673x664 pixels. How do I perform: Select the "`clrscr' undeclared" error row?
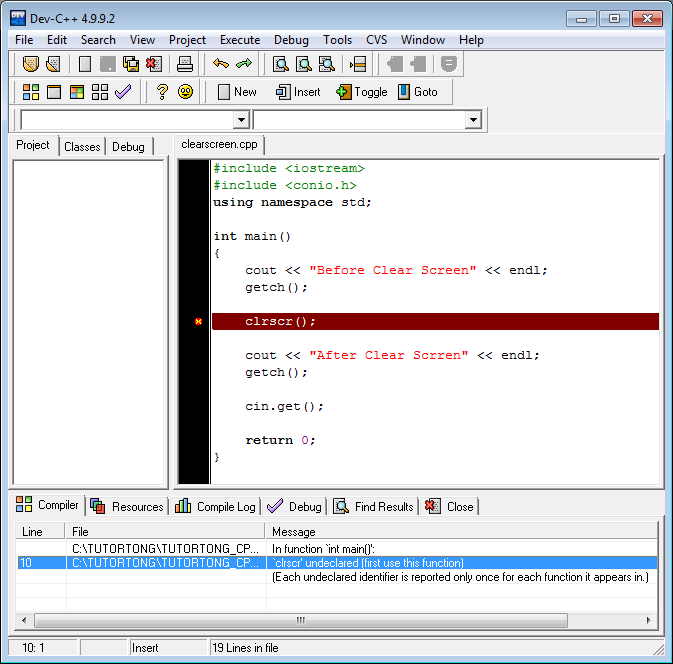coord(337,563)
